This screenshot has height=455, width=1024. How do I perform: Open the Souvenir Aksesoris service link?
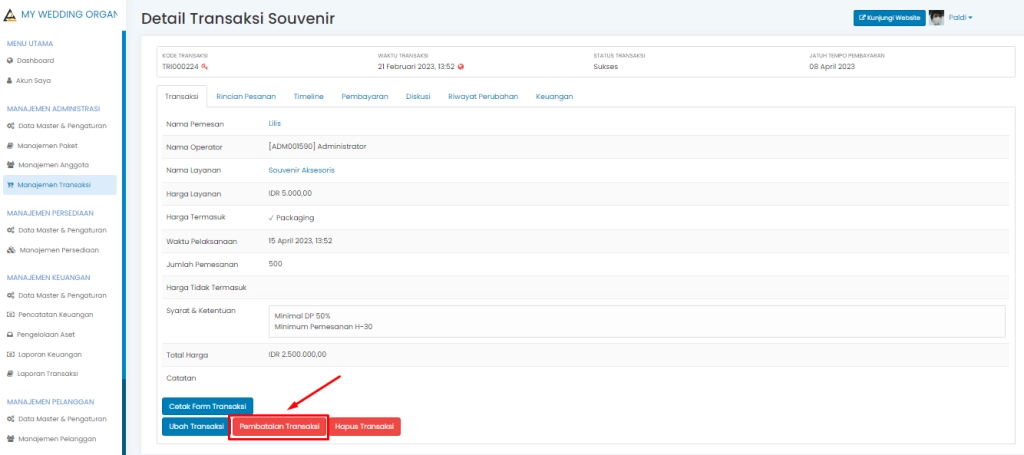(x=301, y=170)
